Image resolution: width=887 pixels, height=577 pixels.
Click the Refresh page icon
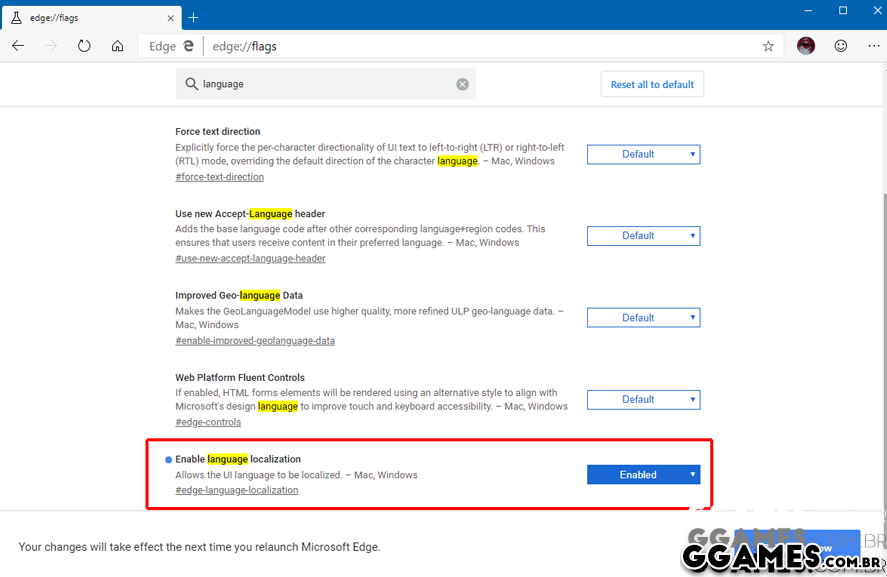click(x=84, y=46)
